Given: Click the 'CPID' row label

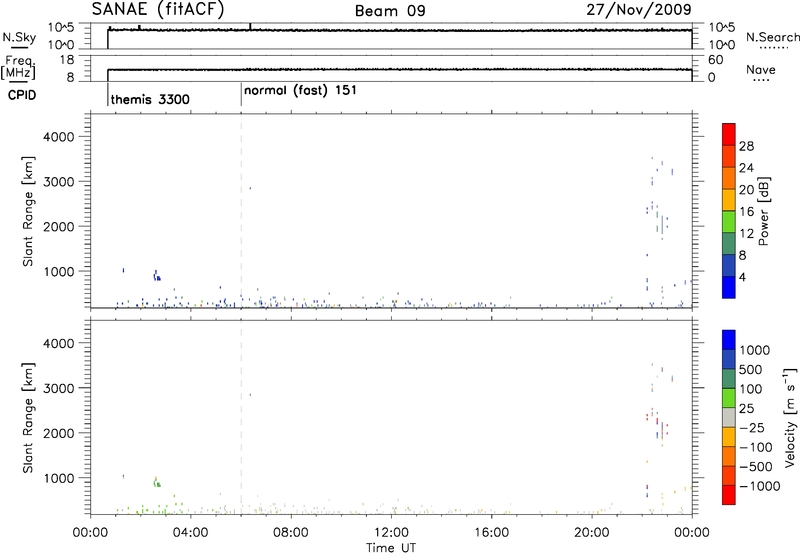Looking at the screenshot, I should 22,95.
